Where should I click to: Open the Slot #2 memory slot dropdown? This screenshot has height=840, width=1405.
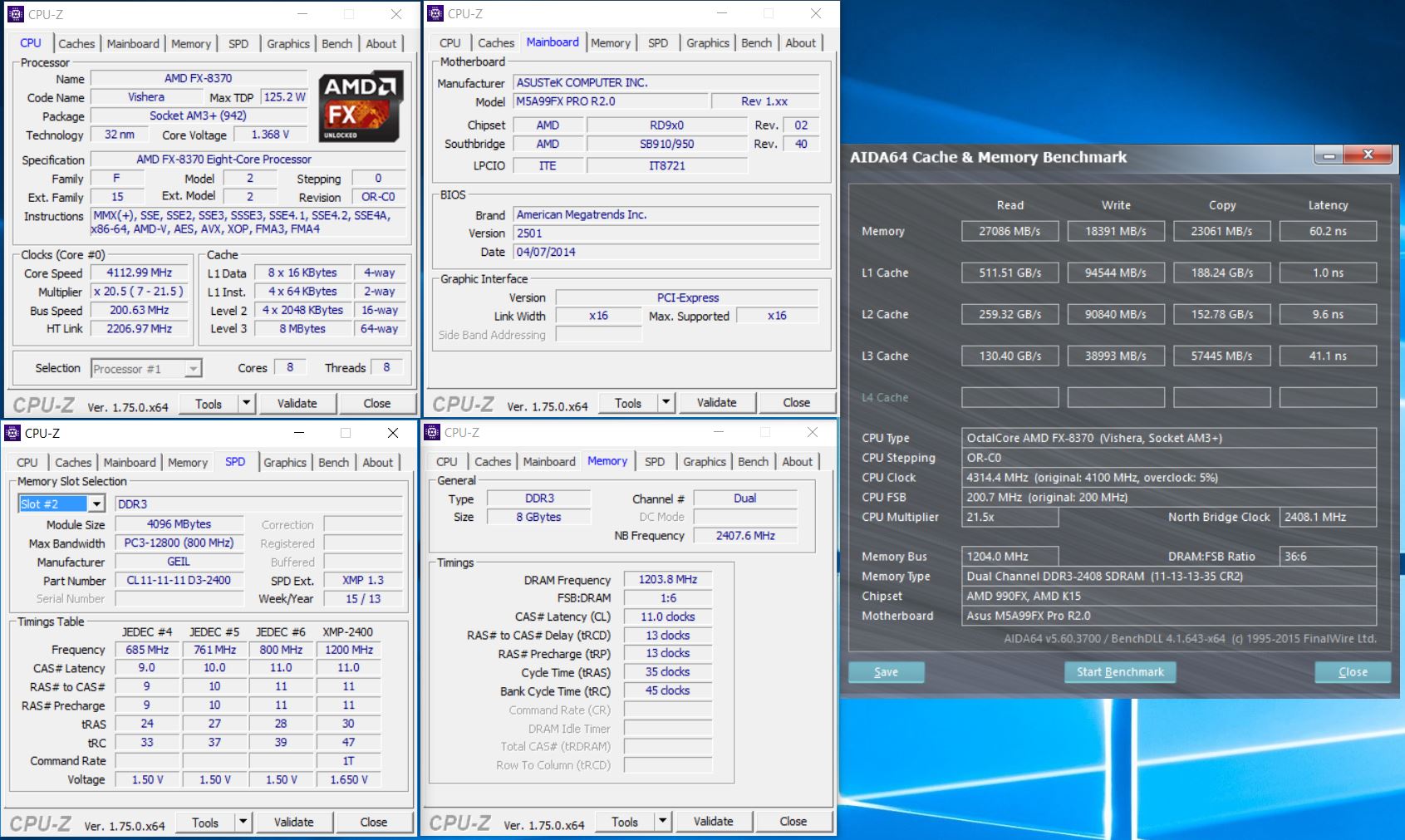[x=96, y=504]
